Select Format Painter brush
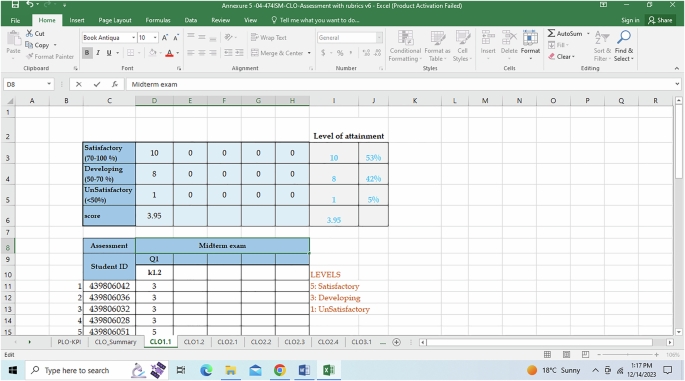The width and height of the screenshot is (685, 381). 30,56
